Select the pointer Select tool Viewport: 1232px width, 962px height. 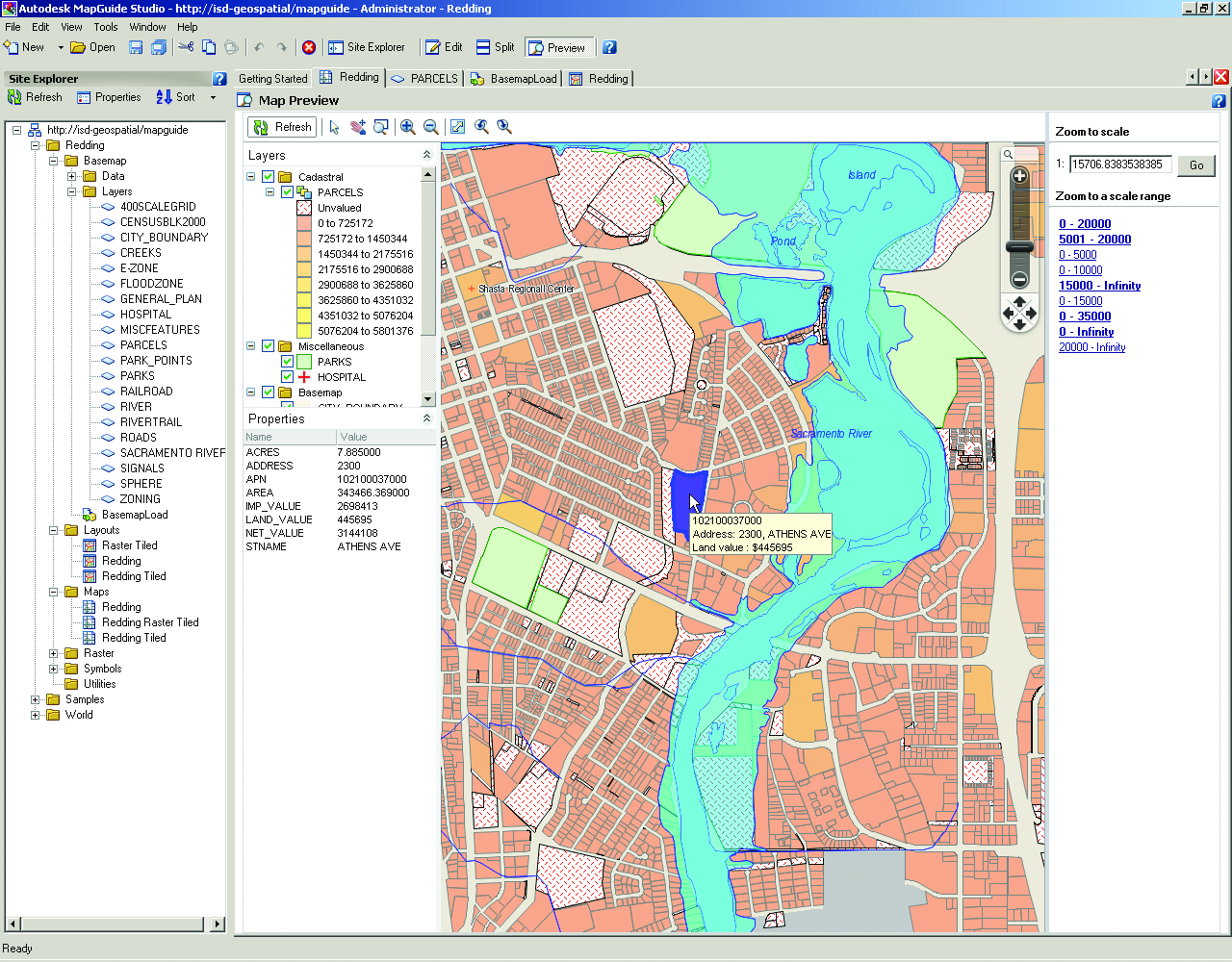point(334,127)
